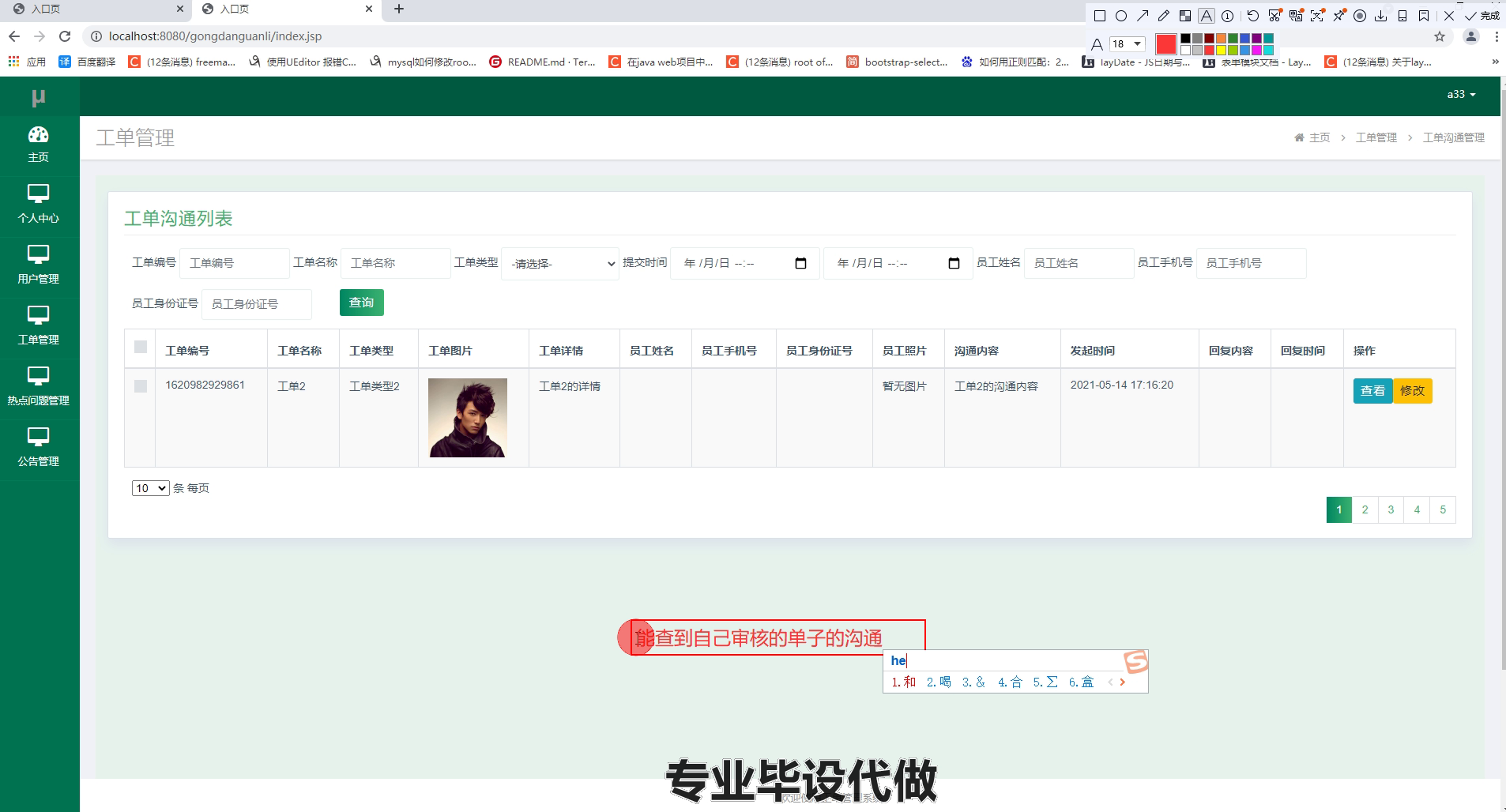
Task: Go back in browser history
Action: click(14, 36)
